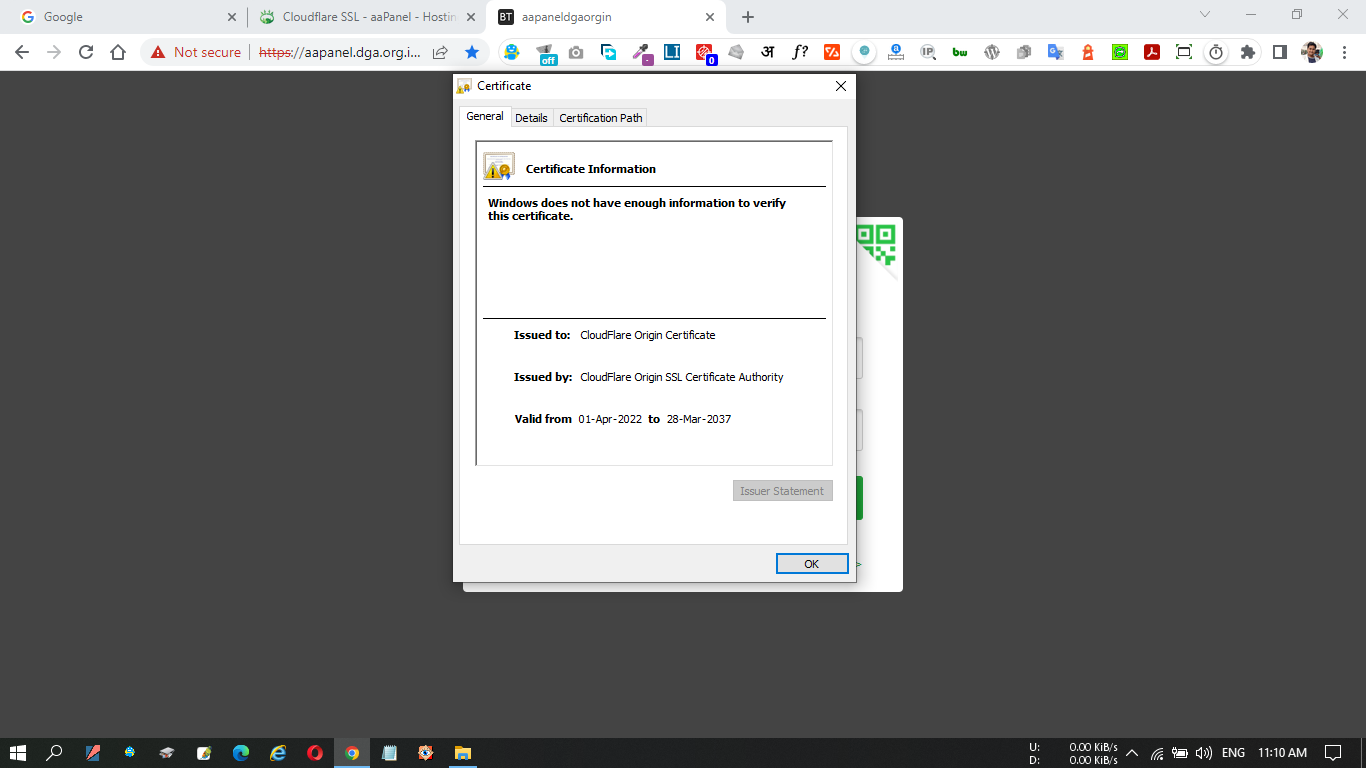Open the Extensions puzzle-piece menu

click(x=1248, y=52)
